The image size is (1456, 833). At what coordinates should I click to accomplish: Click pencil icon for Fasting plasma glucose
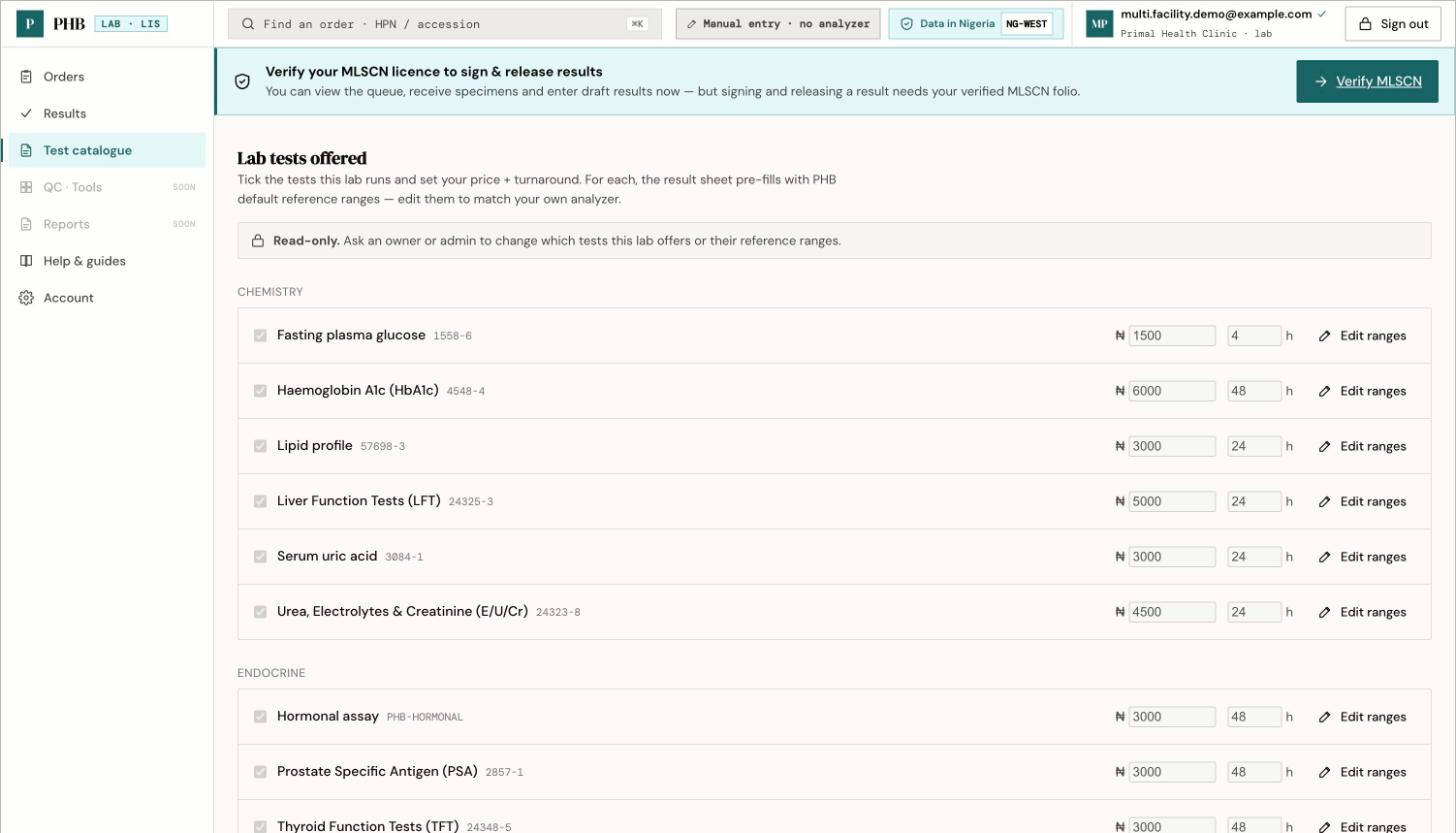click(x=1324, y=336)
